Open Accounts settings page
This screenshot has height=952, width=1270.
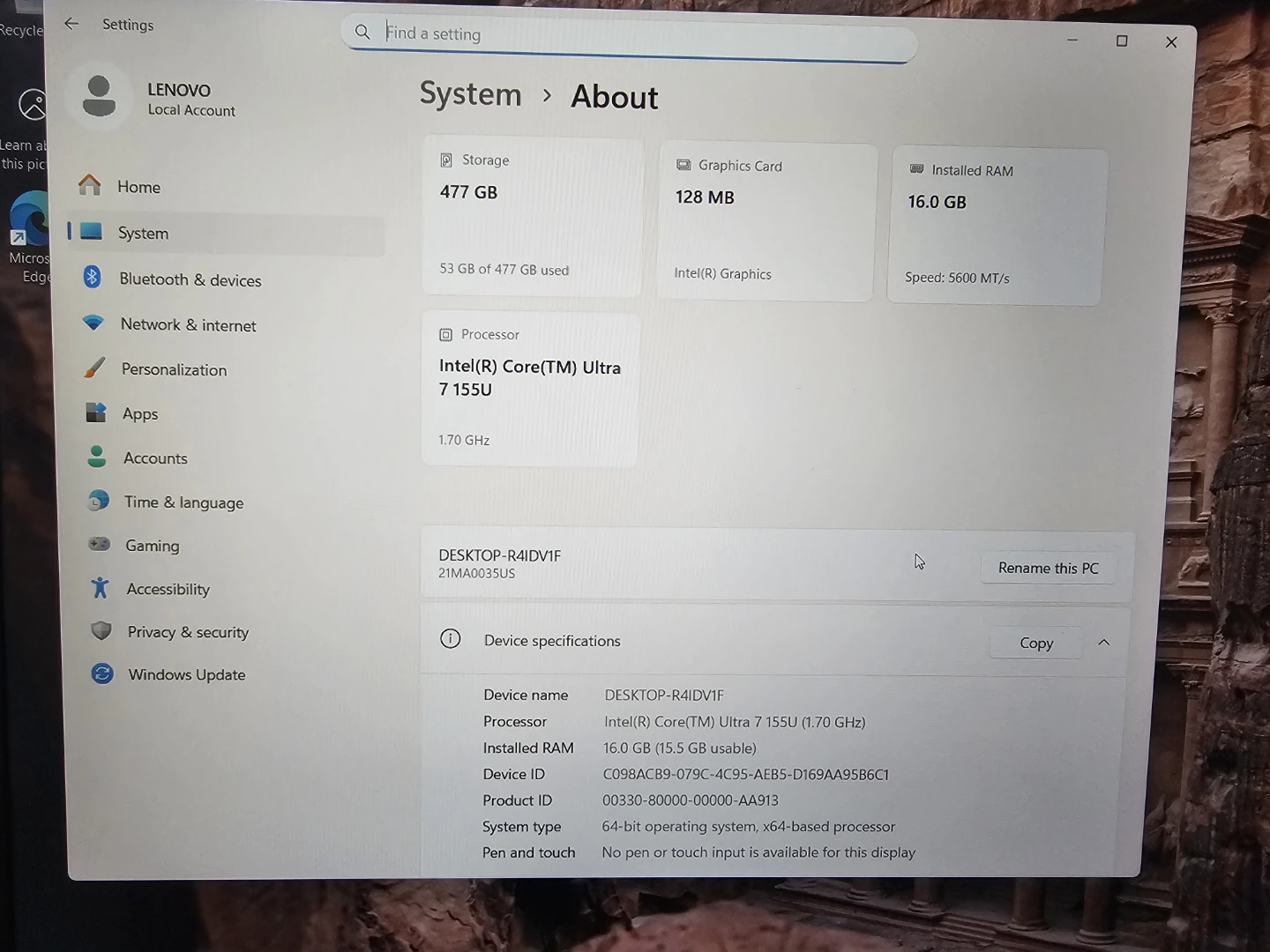click(x=229, y=457)
